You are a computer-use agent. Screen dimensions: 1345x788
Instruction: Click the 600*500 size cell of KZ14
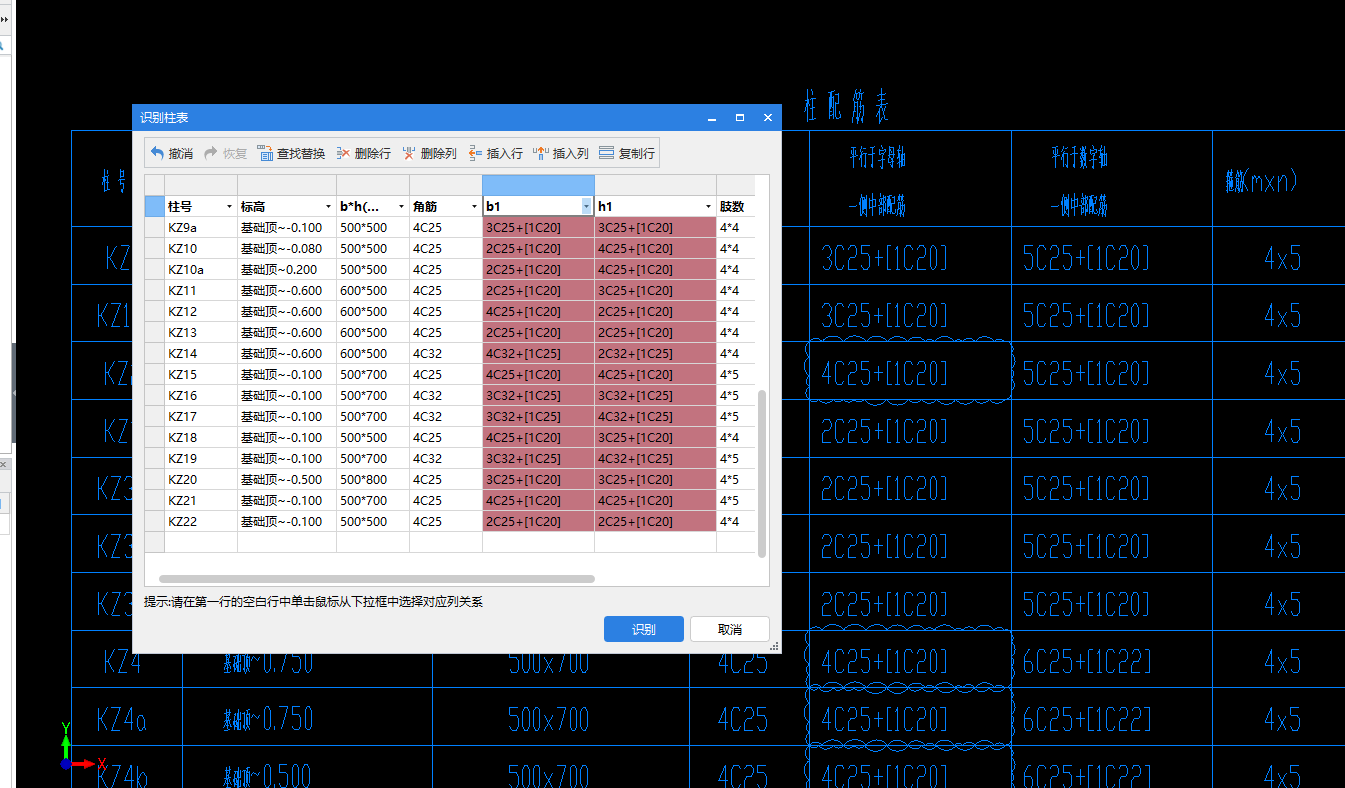[x=372, y=353]
